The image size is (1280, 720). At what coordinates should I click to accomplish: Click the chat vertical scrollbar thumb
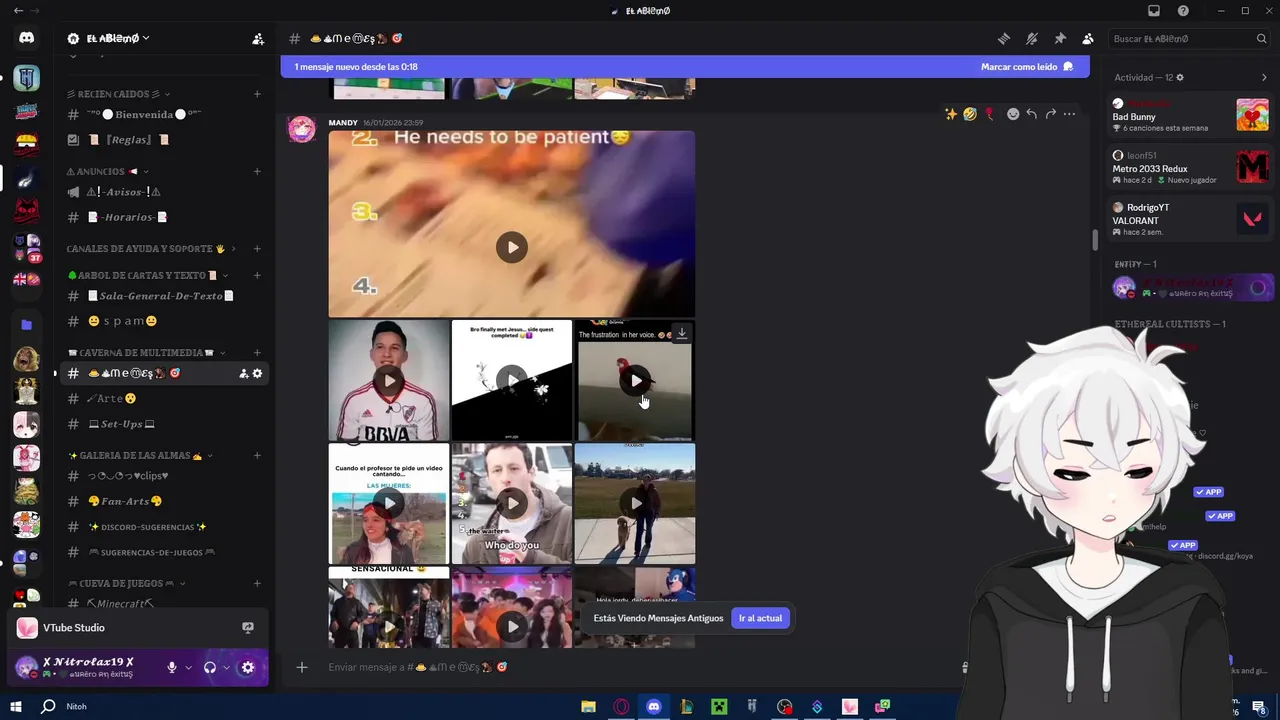click(1095, 240)
